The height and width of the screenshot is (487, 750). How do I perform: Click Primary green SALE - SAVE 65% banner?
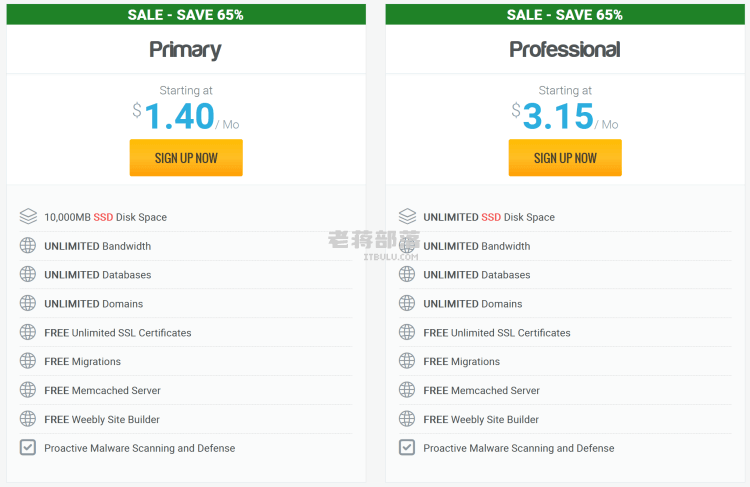click(x=186, y=14)
